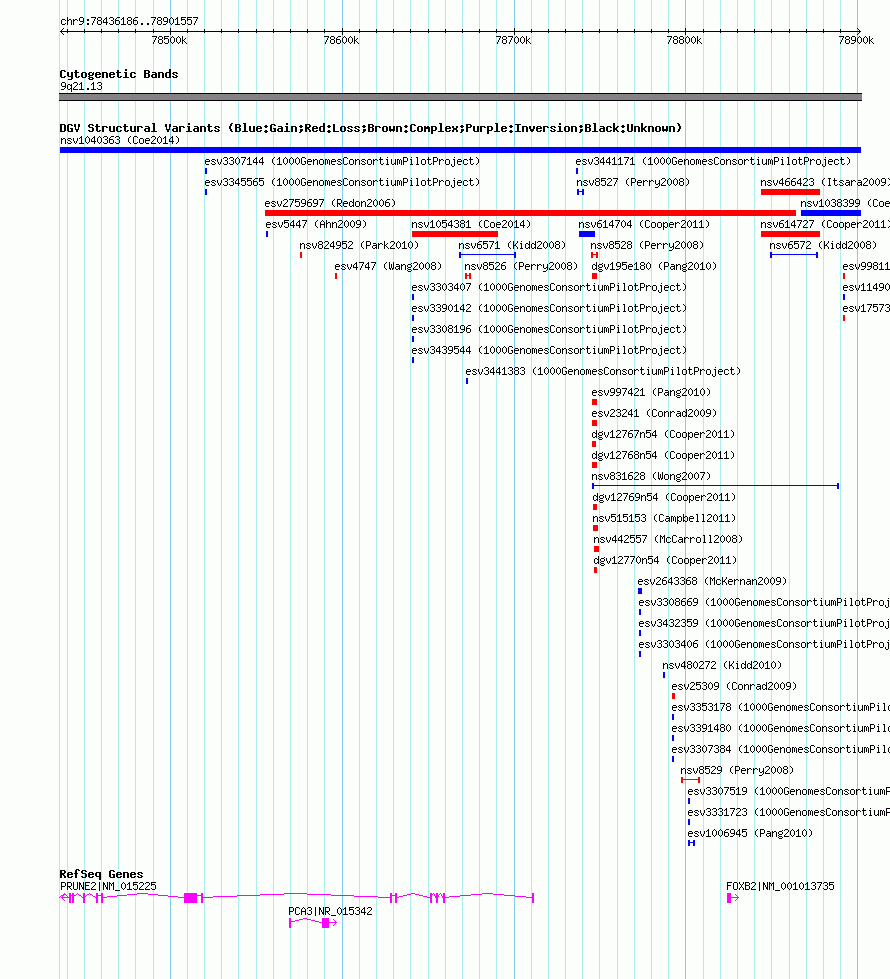890x979 pixels.
Task: Click the nsv8526 (Perry2008) label
Action: click(521, 267)
